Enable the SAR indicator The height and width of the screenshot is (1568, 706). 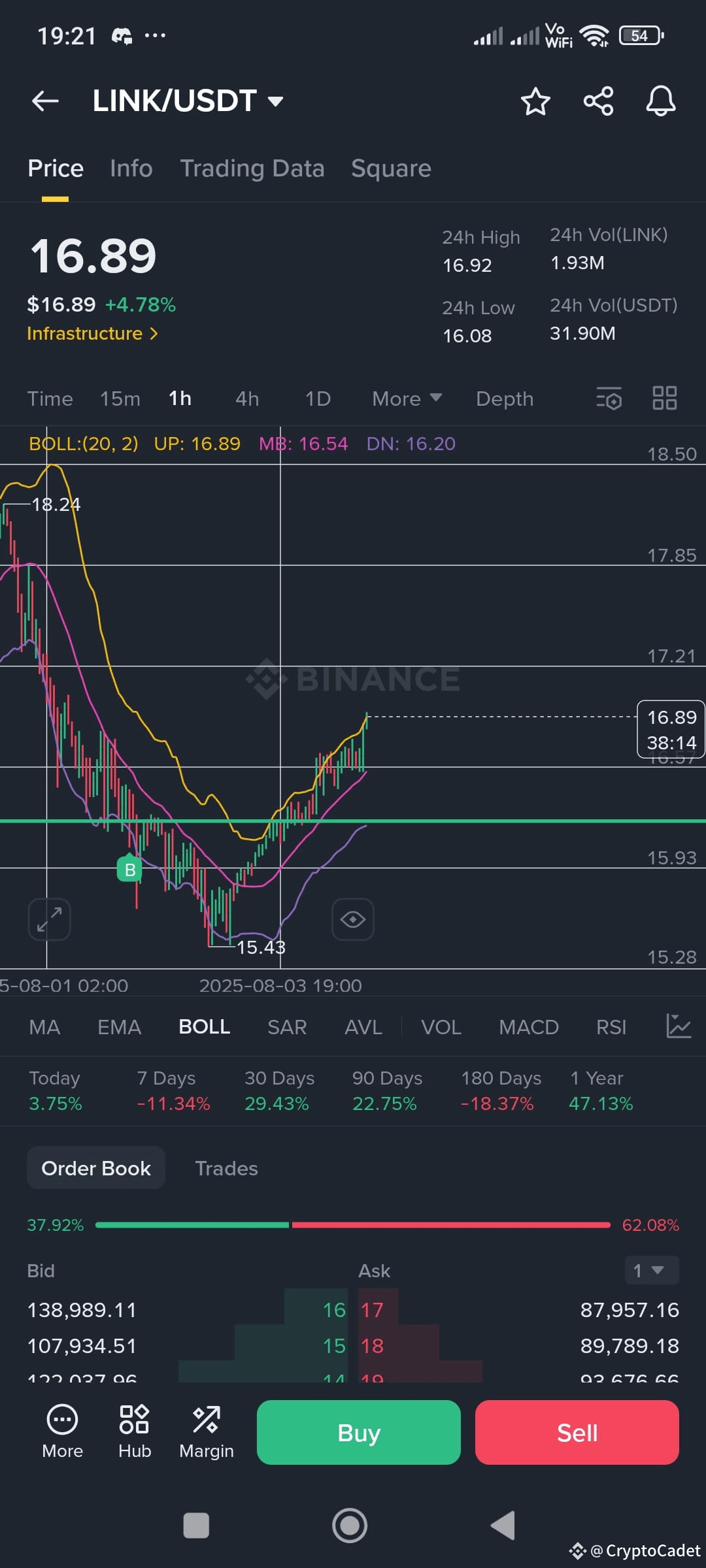click(287, 1027)
